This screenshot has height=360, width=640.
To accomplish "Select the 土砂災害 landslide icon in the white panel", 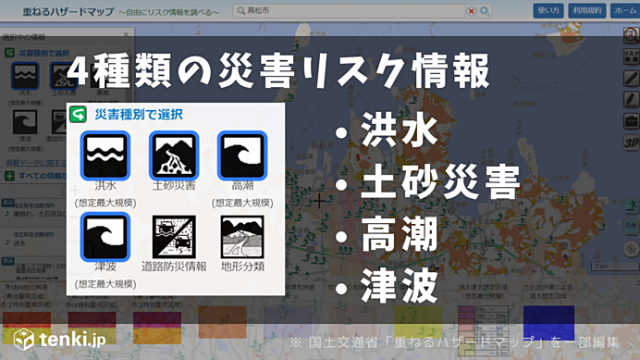I will point(174,156).
